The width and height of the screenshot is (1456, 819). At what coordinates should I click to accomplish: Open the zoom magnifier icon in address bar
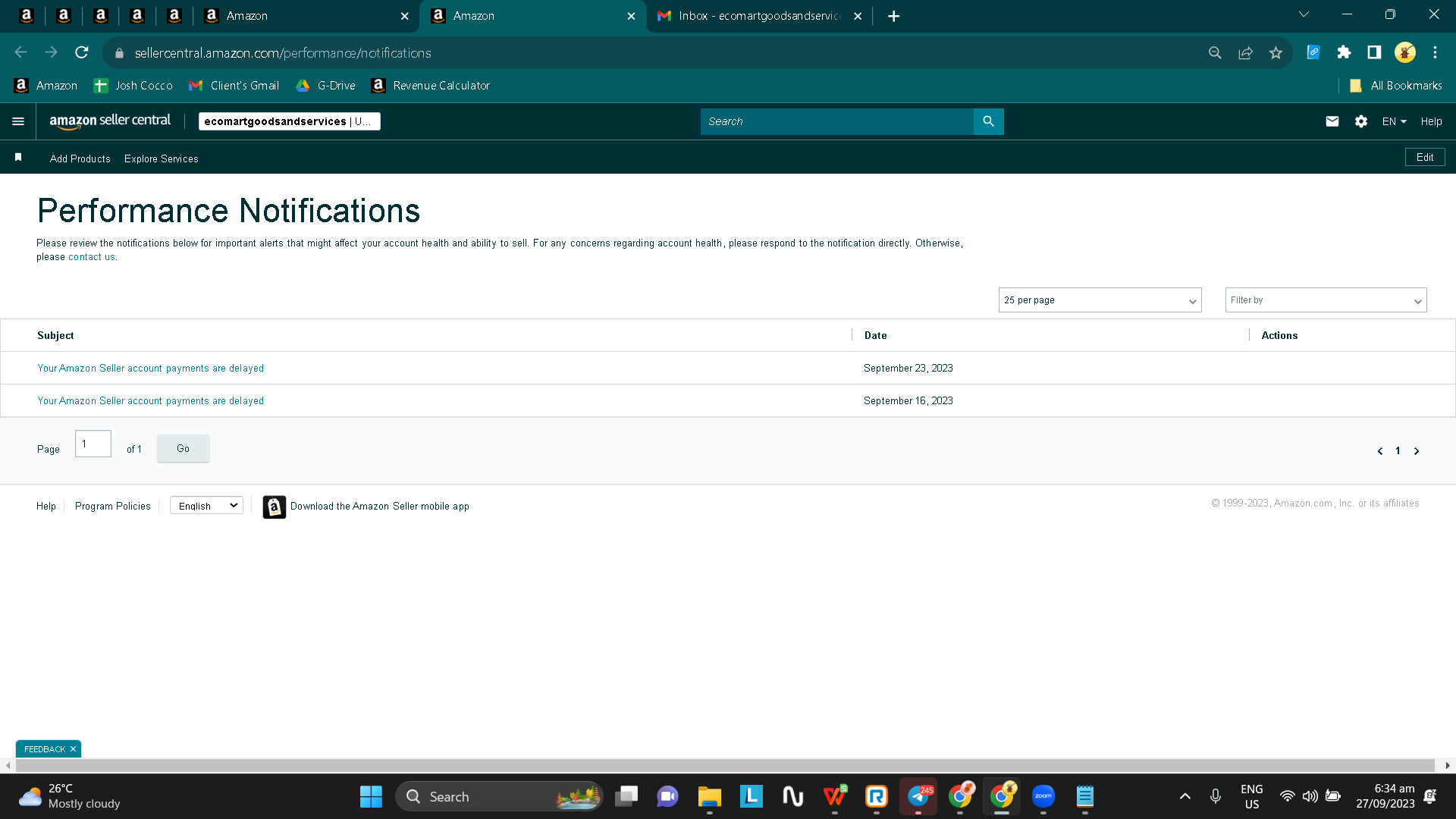[x=1216, y=52]
